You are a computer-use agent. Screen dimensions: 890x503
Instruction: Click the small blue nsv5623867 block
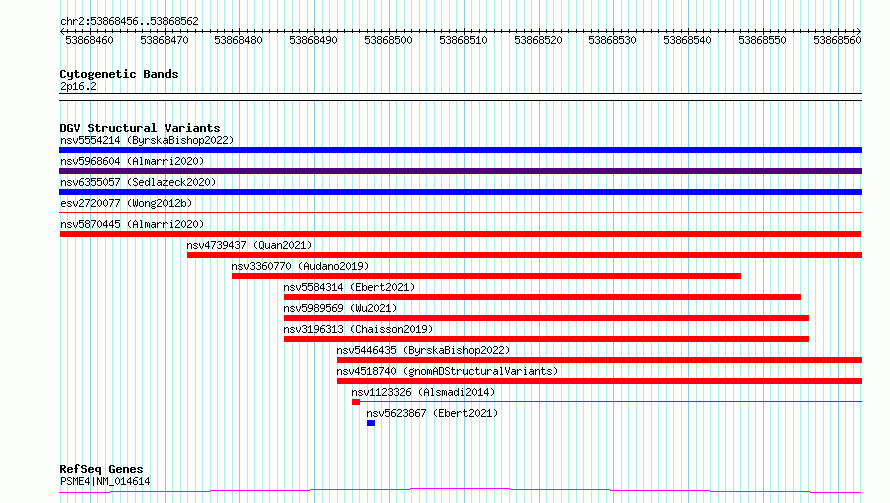coord(371,423)
